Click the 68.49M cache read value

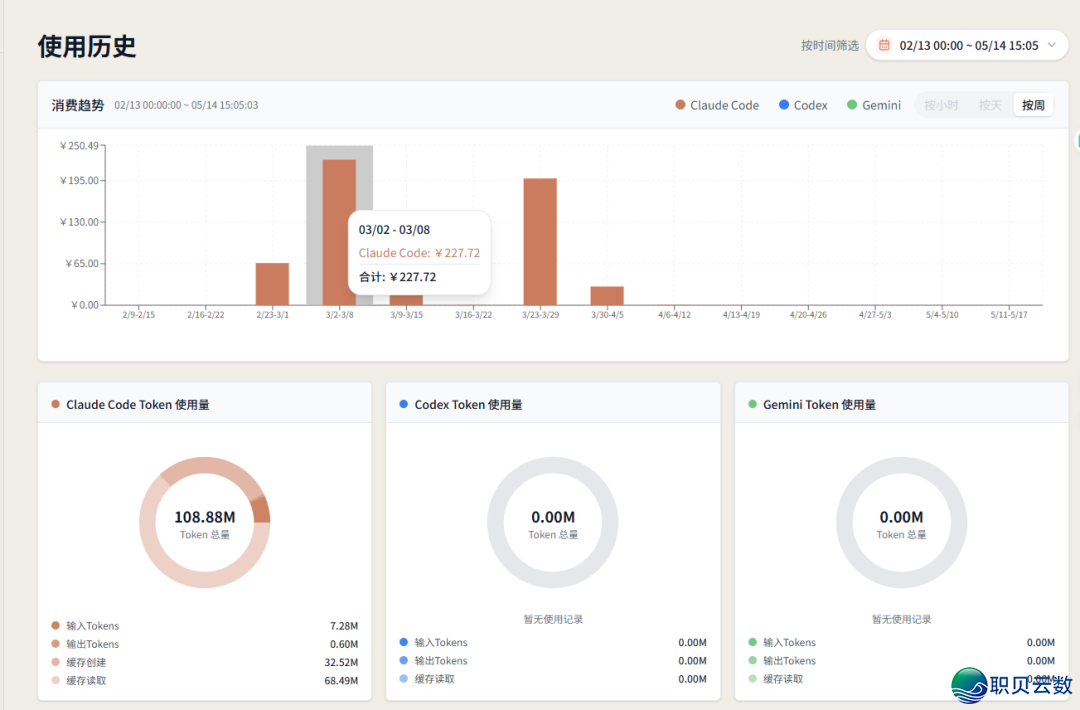(341, 681)
